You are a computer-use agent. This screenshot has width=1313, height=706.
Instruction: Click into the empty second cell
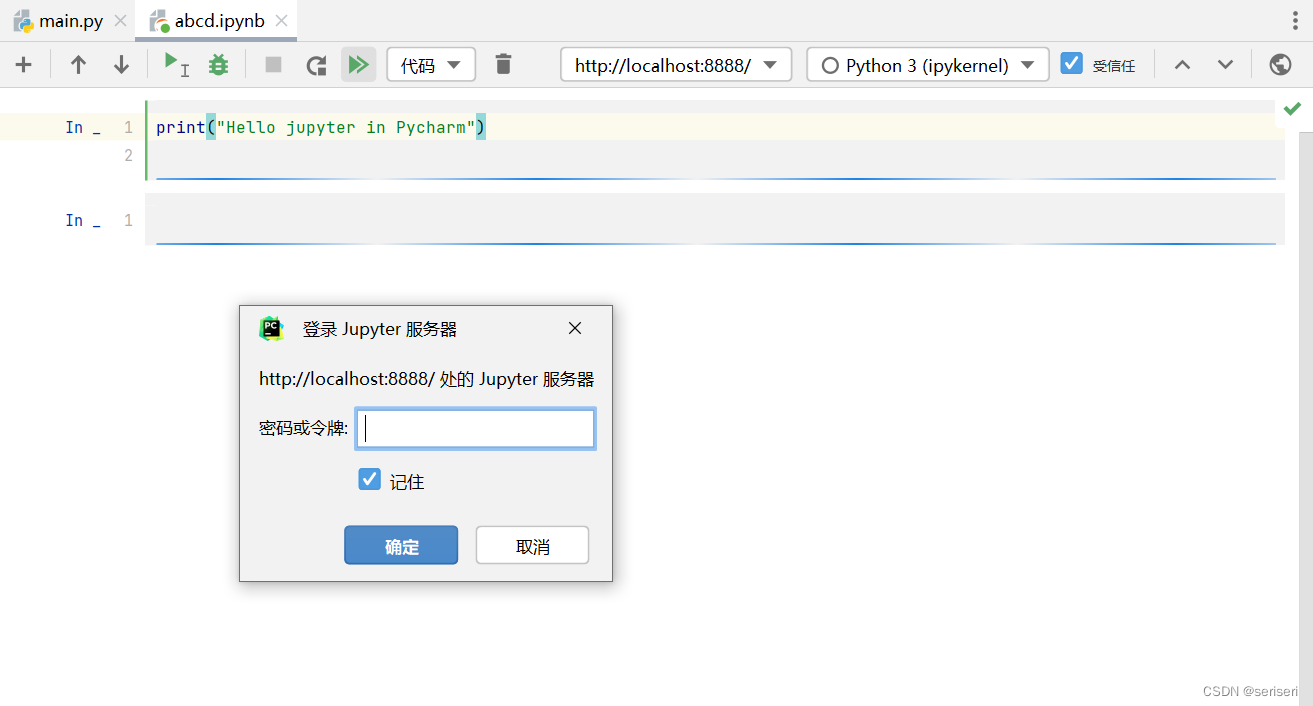click(714, 220)
